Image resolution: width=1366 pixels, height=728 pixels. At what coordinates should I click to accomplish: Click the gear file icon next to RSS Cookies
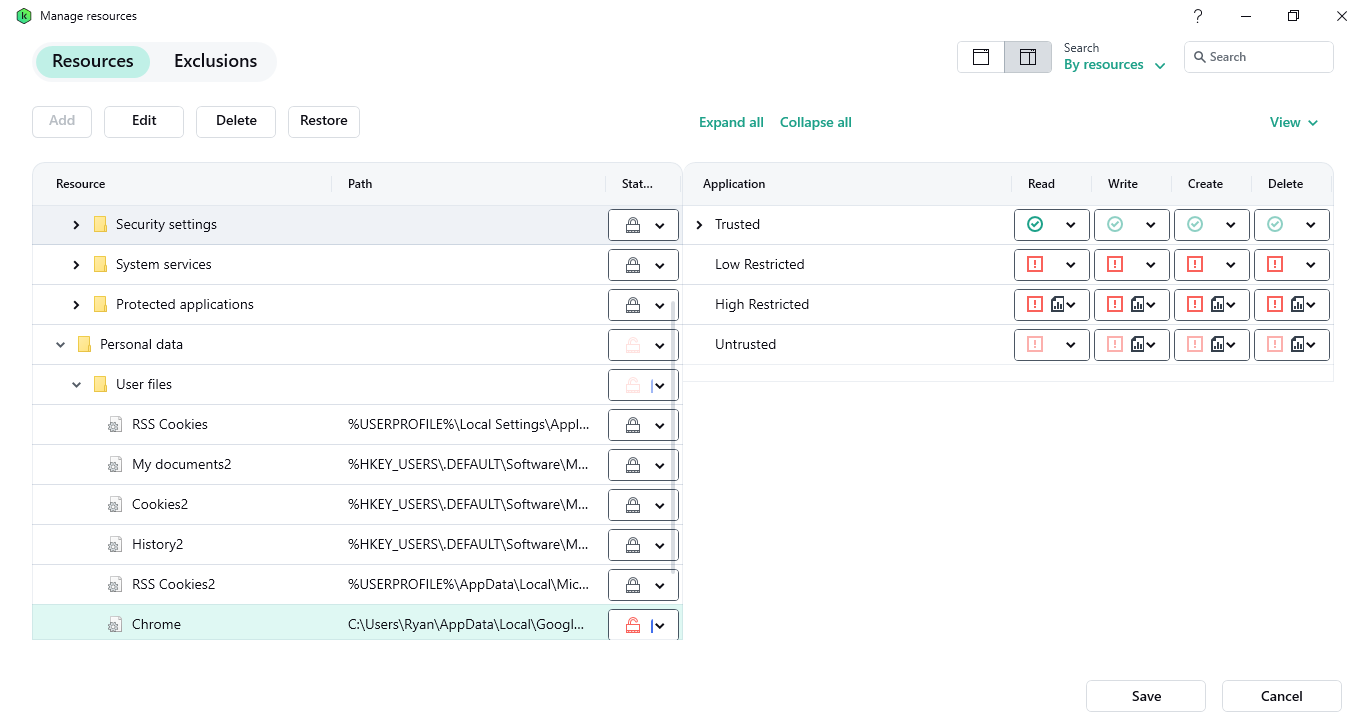115,425
